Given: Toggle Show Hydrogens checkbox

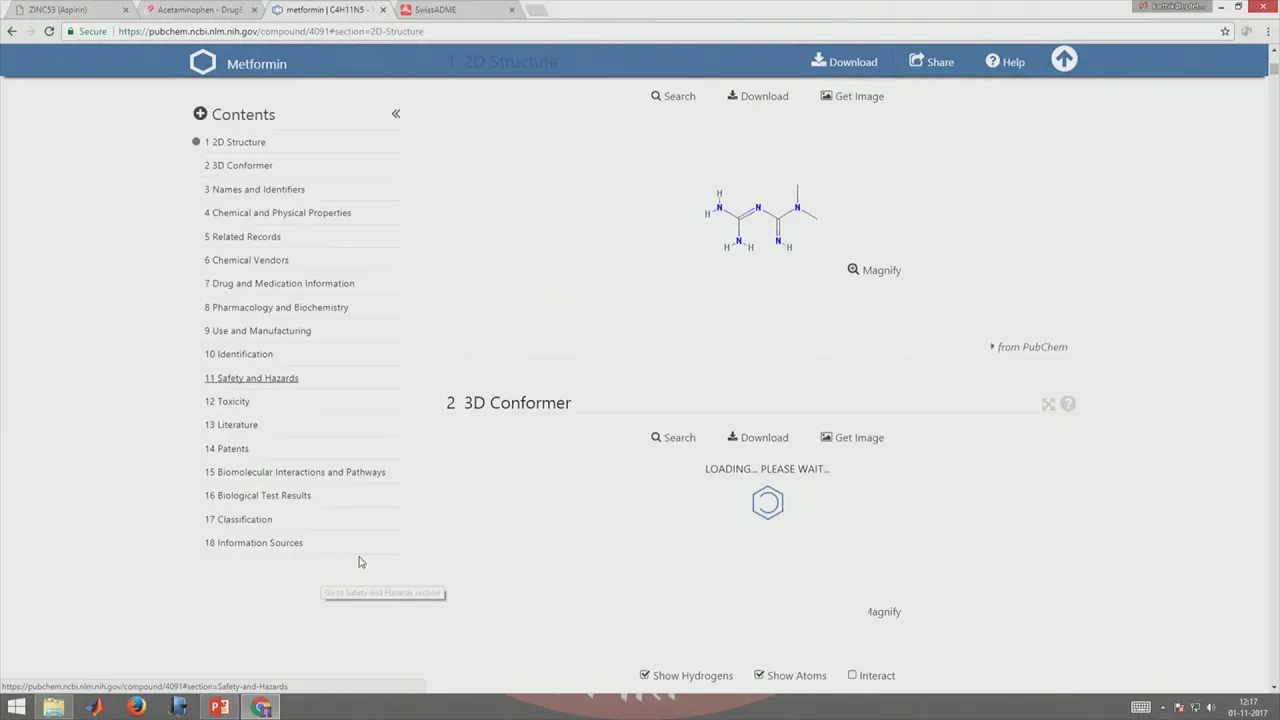Looking at the screenshot, I should coord(645,675).
